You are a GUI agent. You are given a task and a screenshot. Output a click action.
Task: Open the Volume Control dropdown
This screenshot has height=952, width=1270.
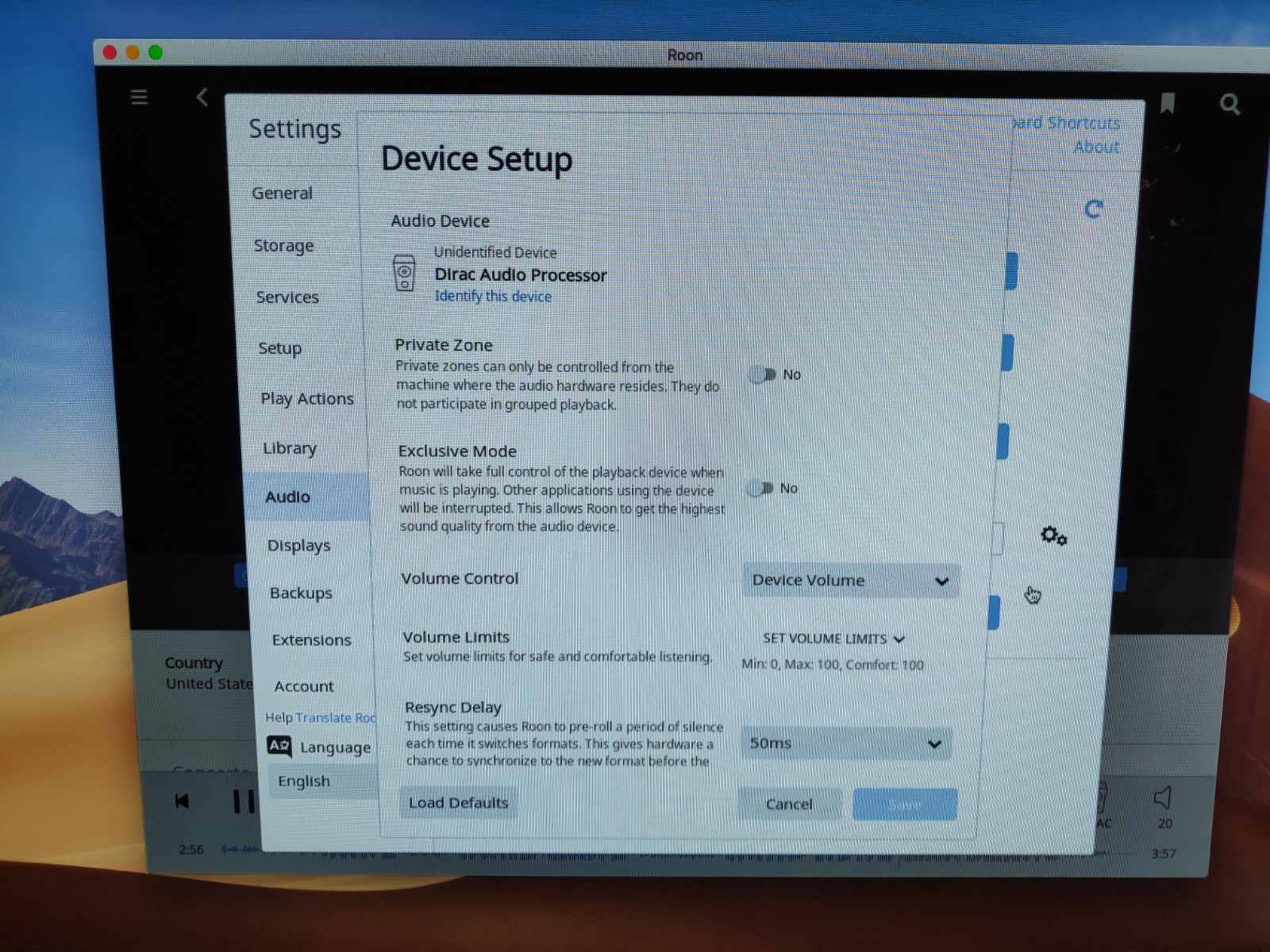pos(851,580)
